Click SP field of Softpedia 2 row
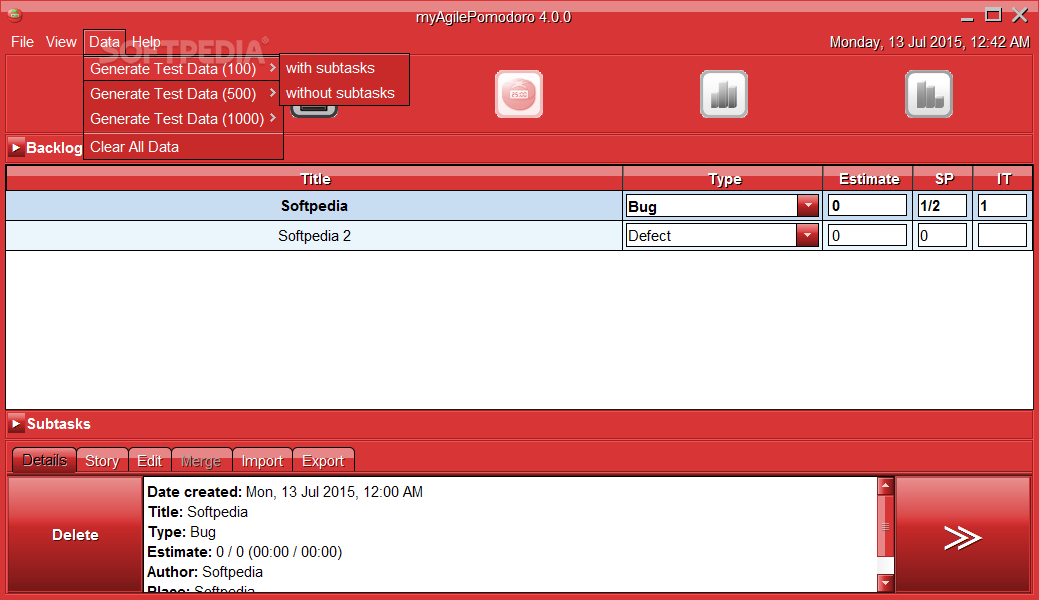This screenshot has width=1039, height=600. (942, 235)
